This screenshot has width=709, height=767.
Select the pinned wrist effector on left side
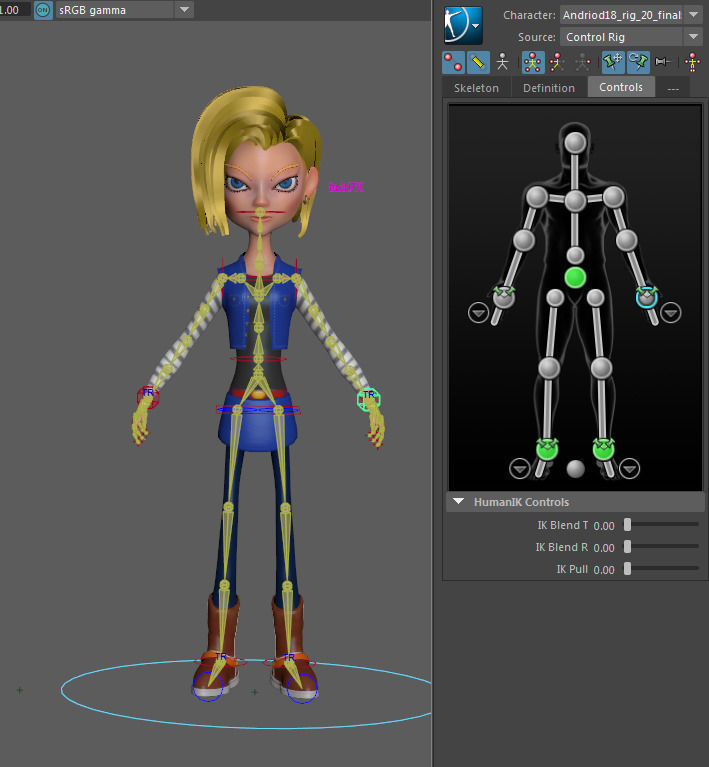503,296
